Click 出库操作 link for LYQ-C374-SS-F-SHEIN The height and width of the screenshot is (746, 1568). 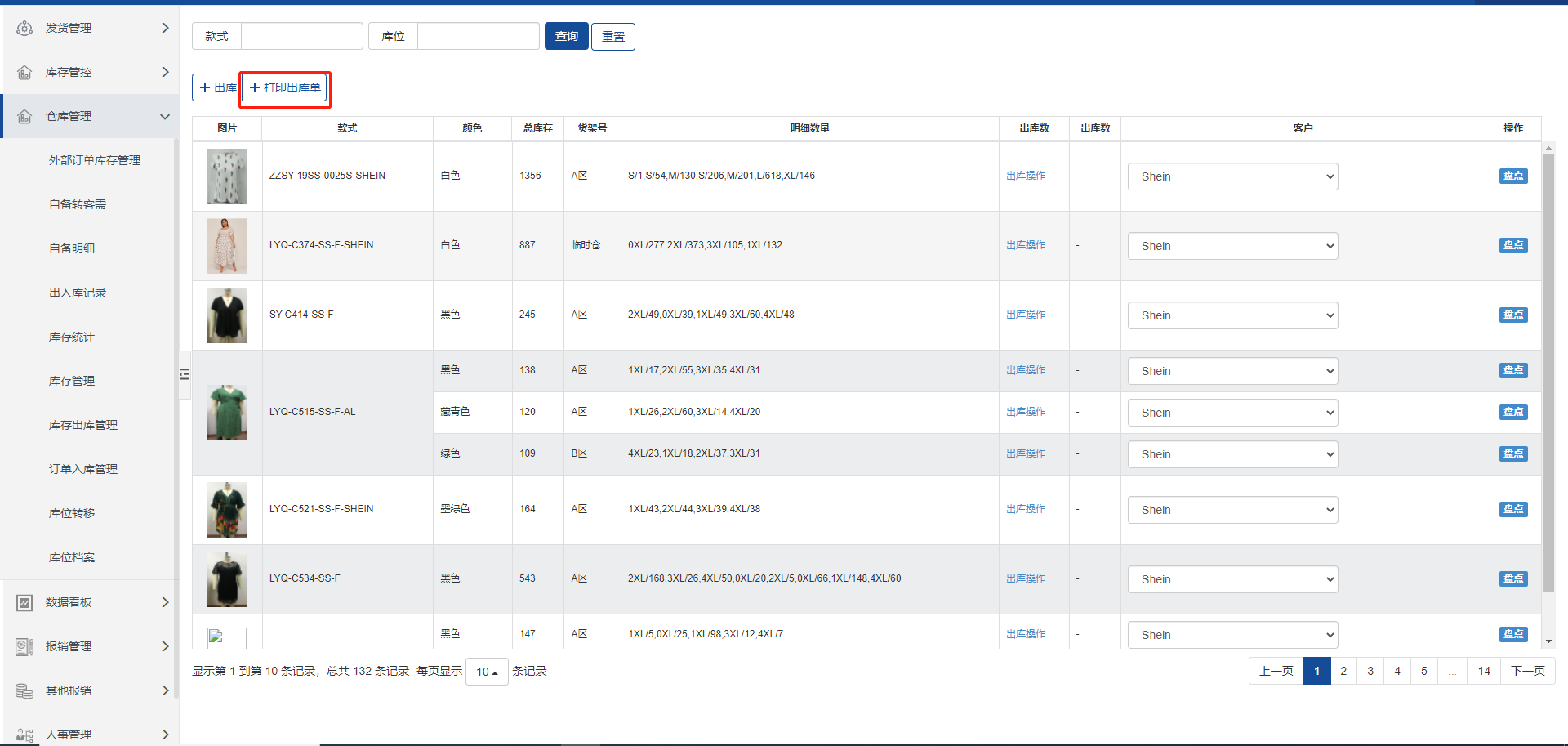coord(1025,245)
